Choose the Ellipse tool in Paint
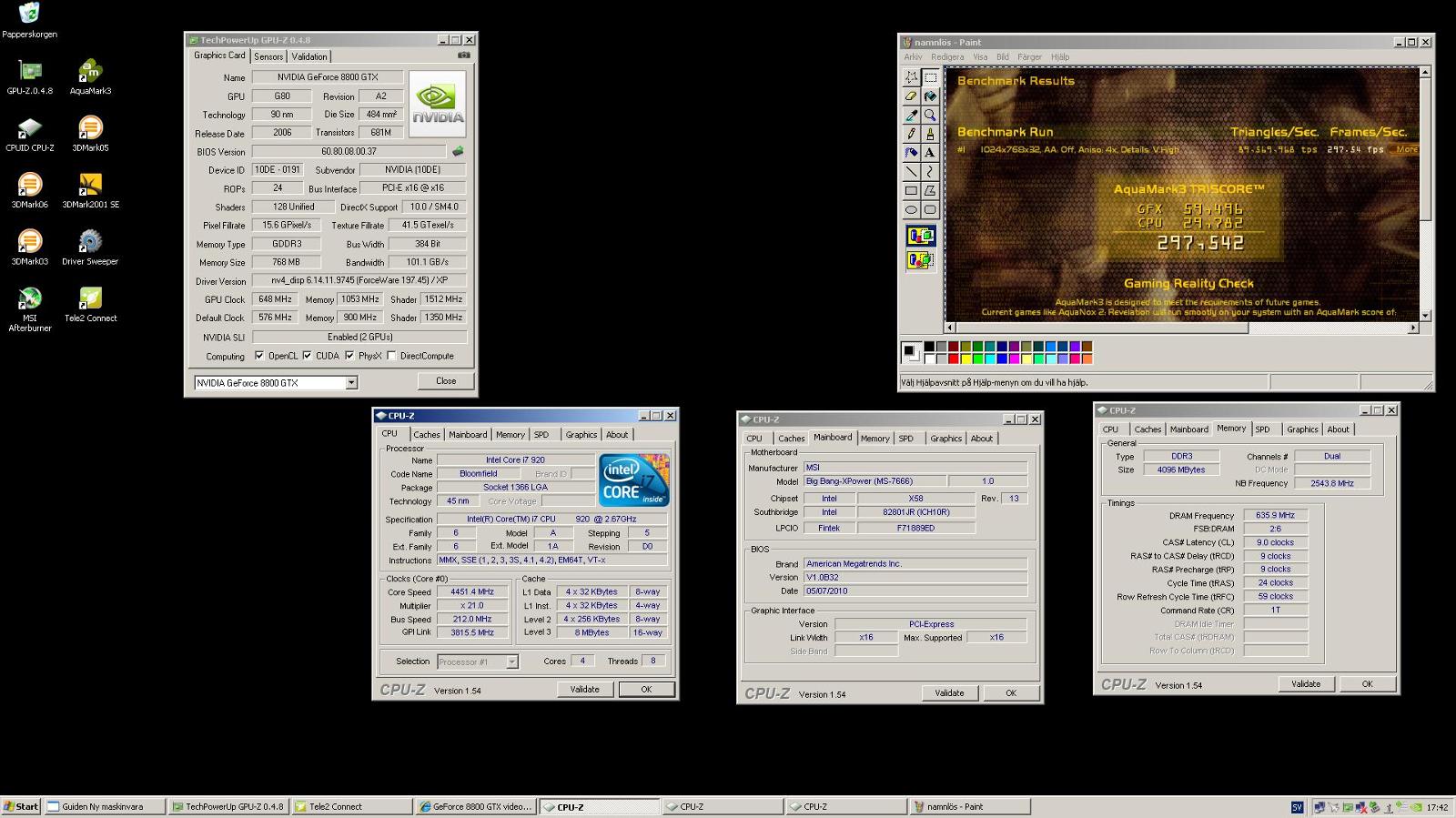 pos(911,209)
